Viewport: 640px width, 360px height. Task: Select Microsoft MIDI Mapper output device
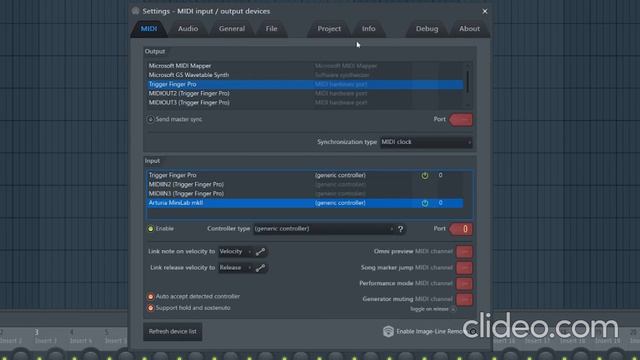point(305,66)
